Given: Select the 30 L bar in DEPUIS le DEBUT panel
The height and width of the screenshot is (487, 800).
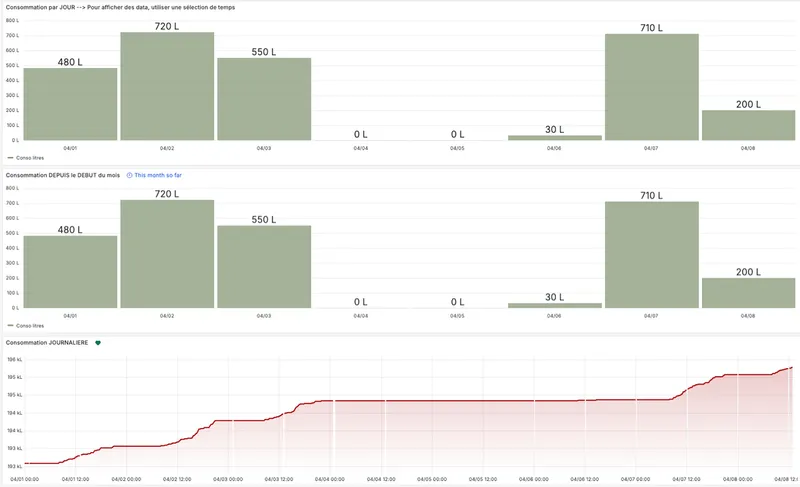Looking at the screenshot, I should [x=555, y=305].
